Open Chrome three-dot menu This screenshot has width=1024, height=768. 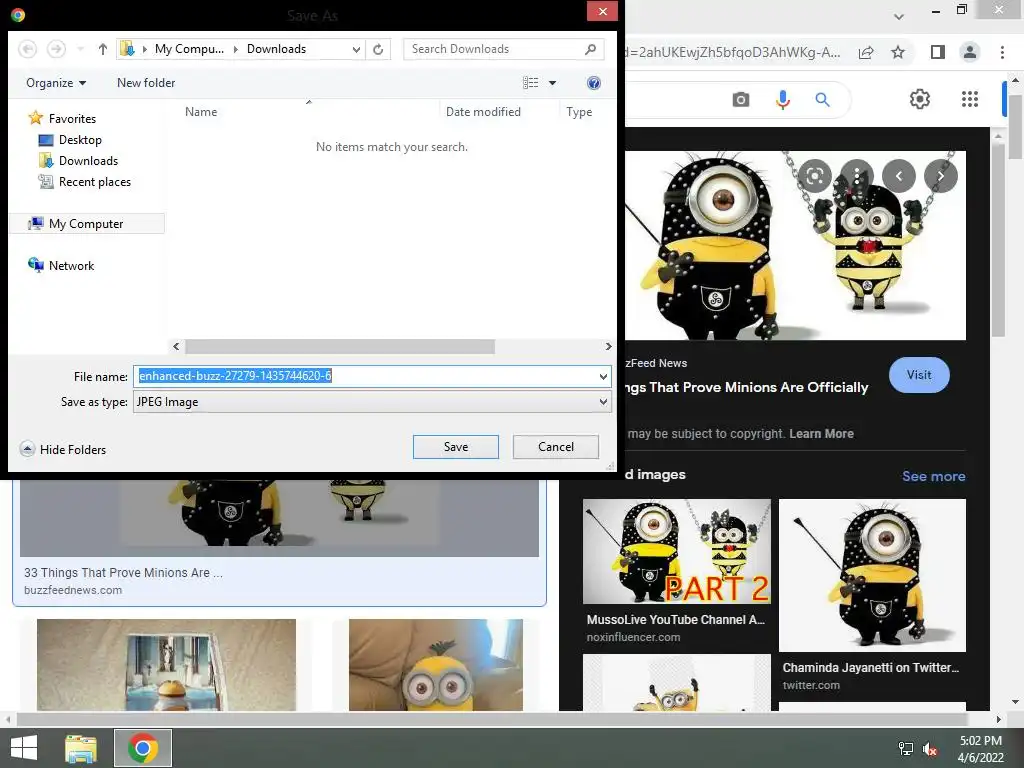click(1002, 52)
